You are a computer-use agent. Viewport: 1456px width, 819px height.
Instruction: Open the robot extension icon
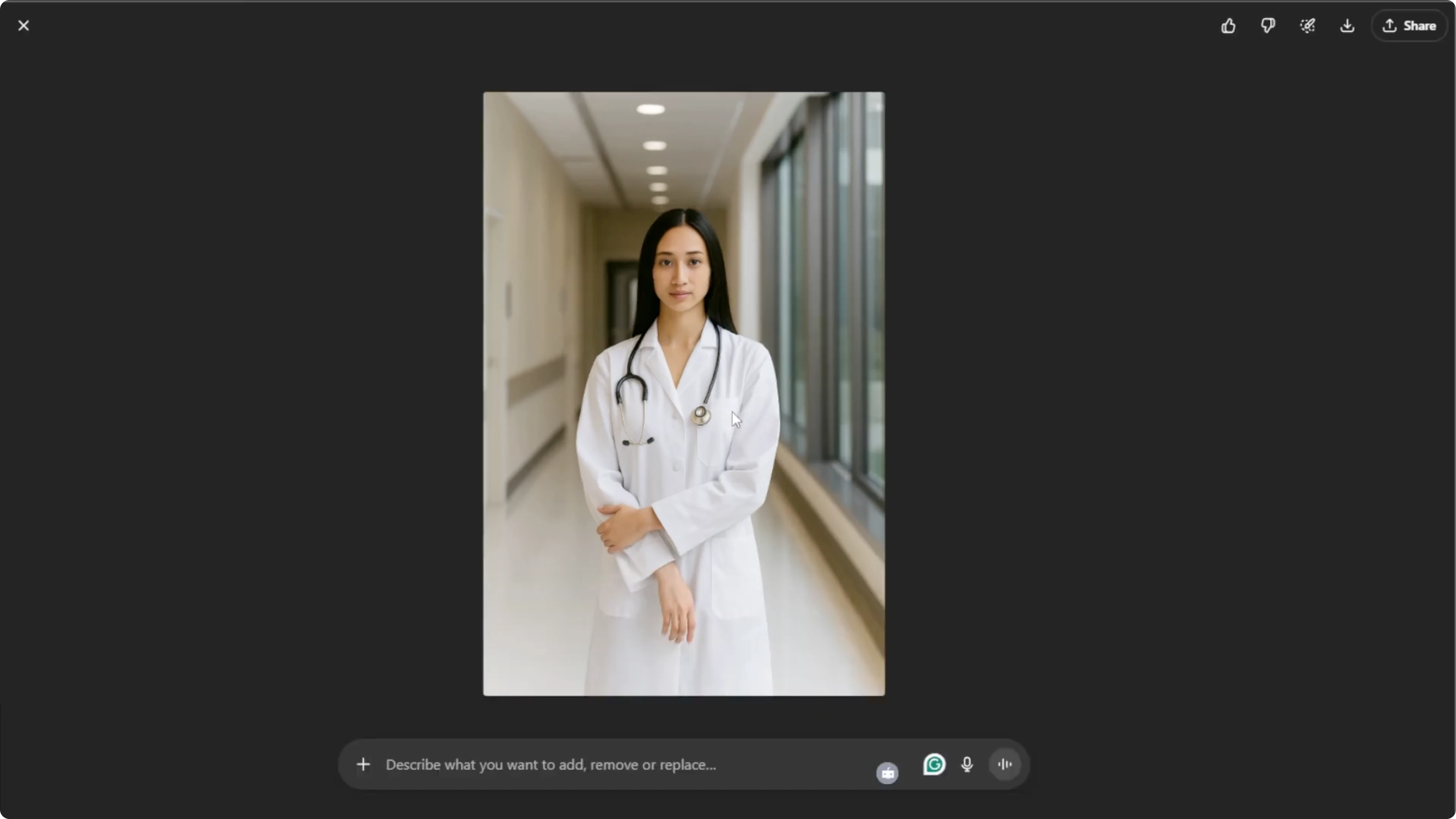887,773
